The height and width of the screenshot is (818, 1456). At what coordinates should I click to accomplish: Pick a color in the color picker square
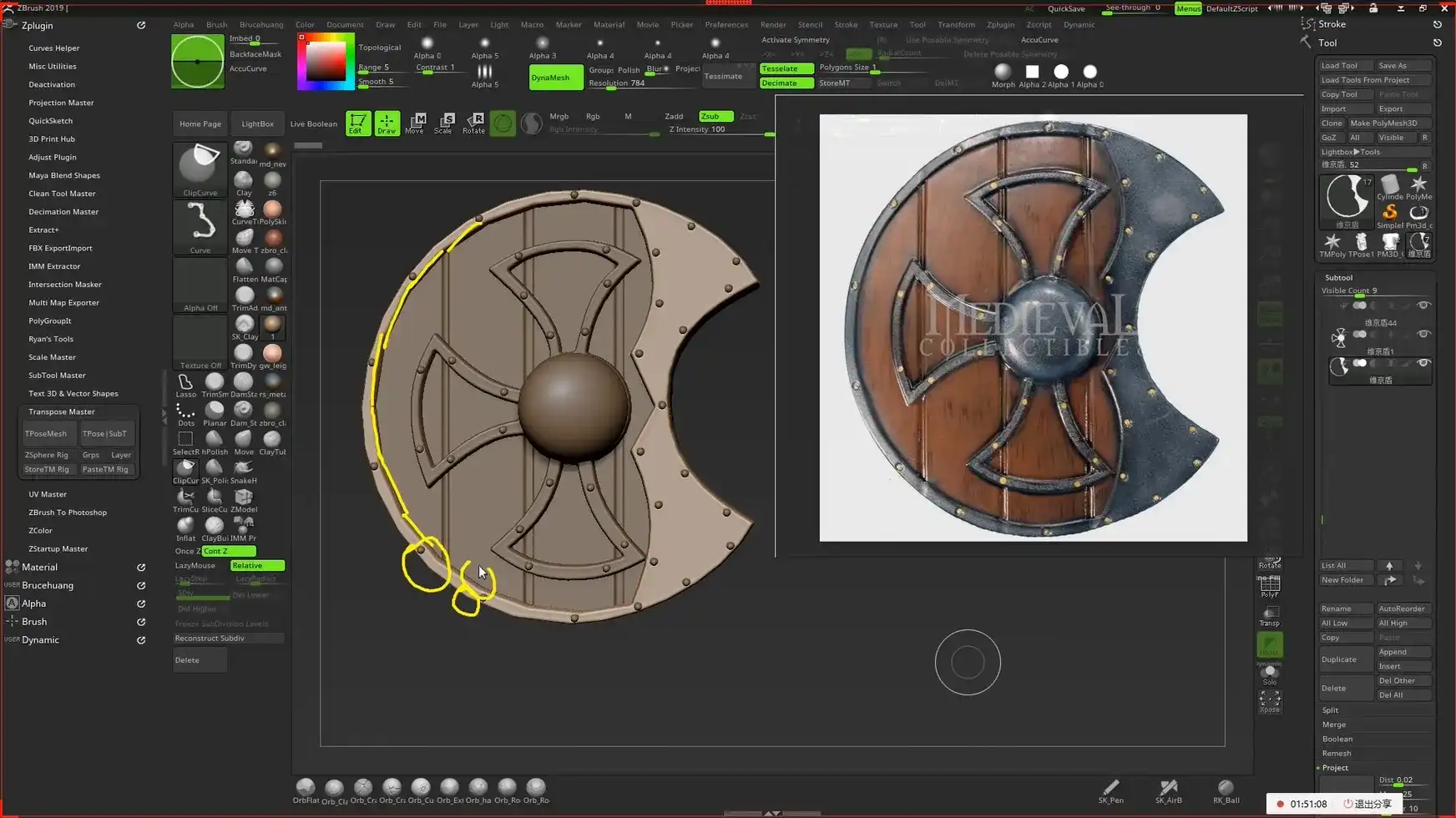327,60
